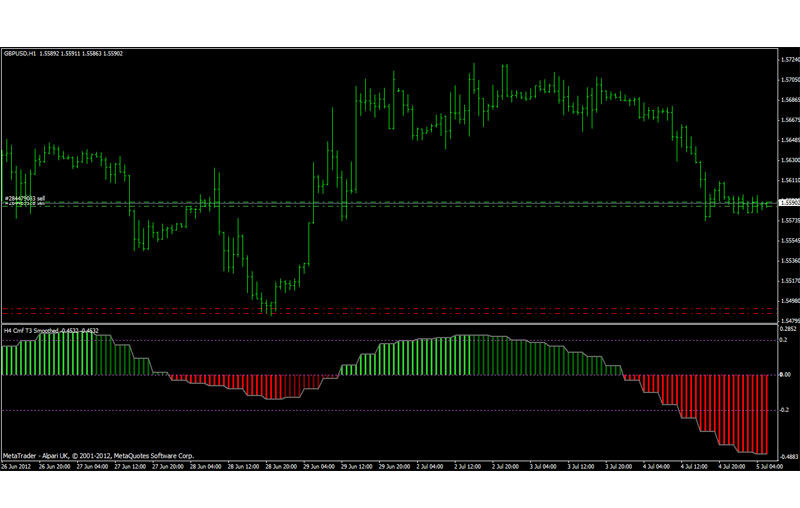The height and width of the screenshot is (508, 800).
Task: Click the H4 Cmf T3 Smoothed indicator label
Action: [51, 331]
